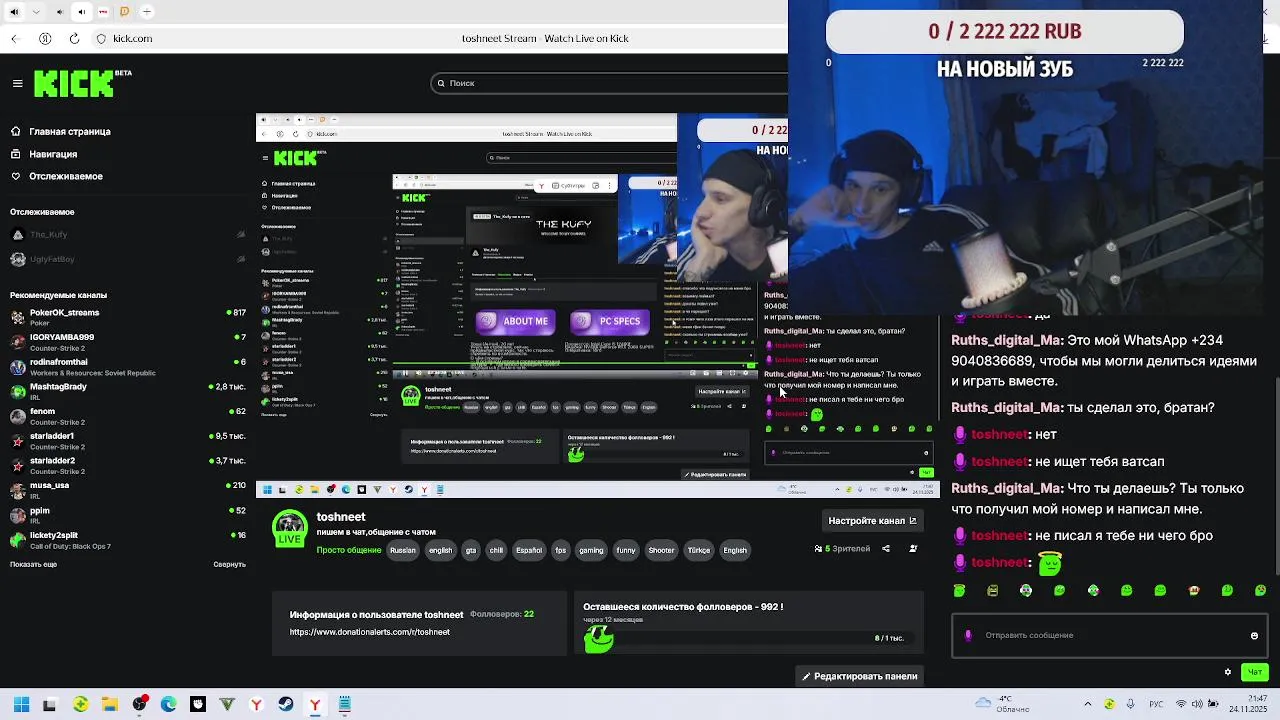Open the Kick hamburger sidebar menu
Viewport: 1280px width, 720px height.
17,84
